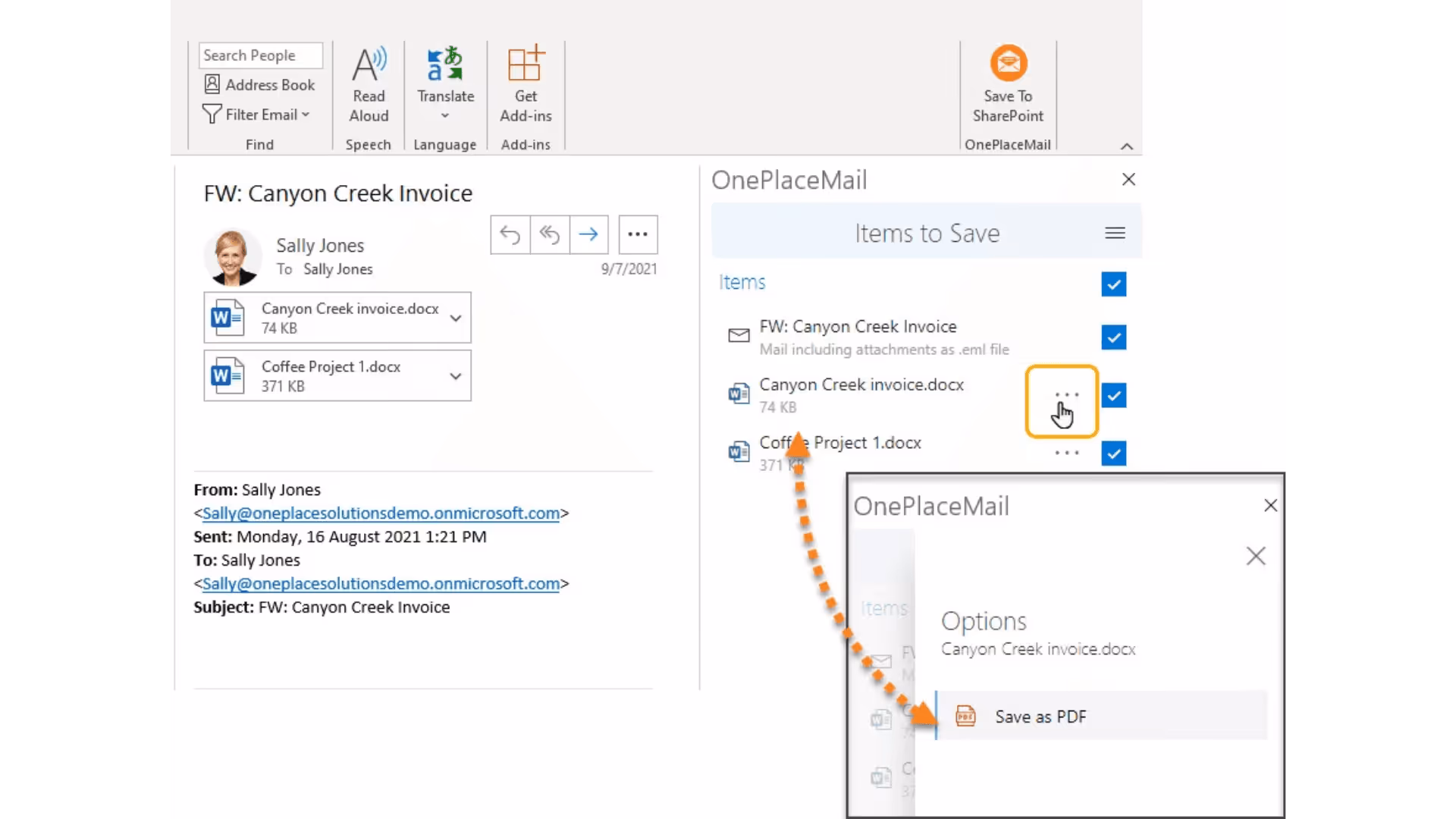Screen dimensions: 1456x819
Task: Click Sally Jones's profile photo
Action: 232,258
